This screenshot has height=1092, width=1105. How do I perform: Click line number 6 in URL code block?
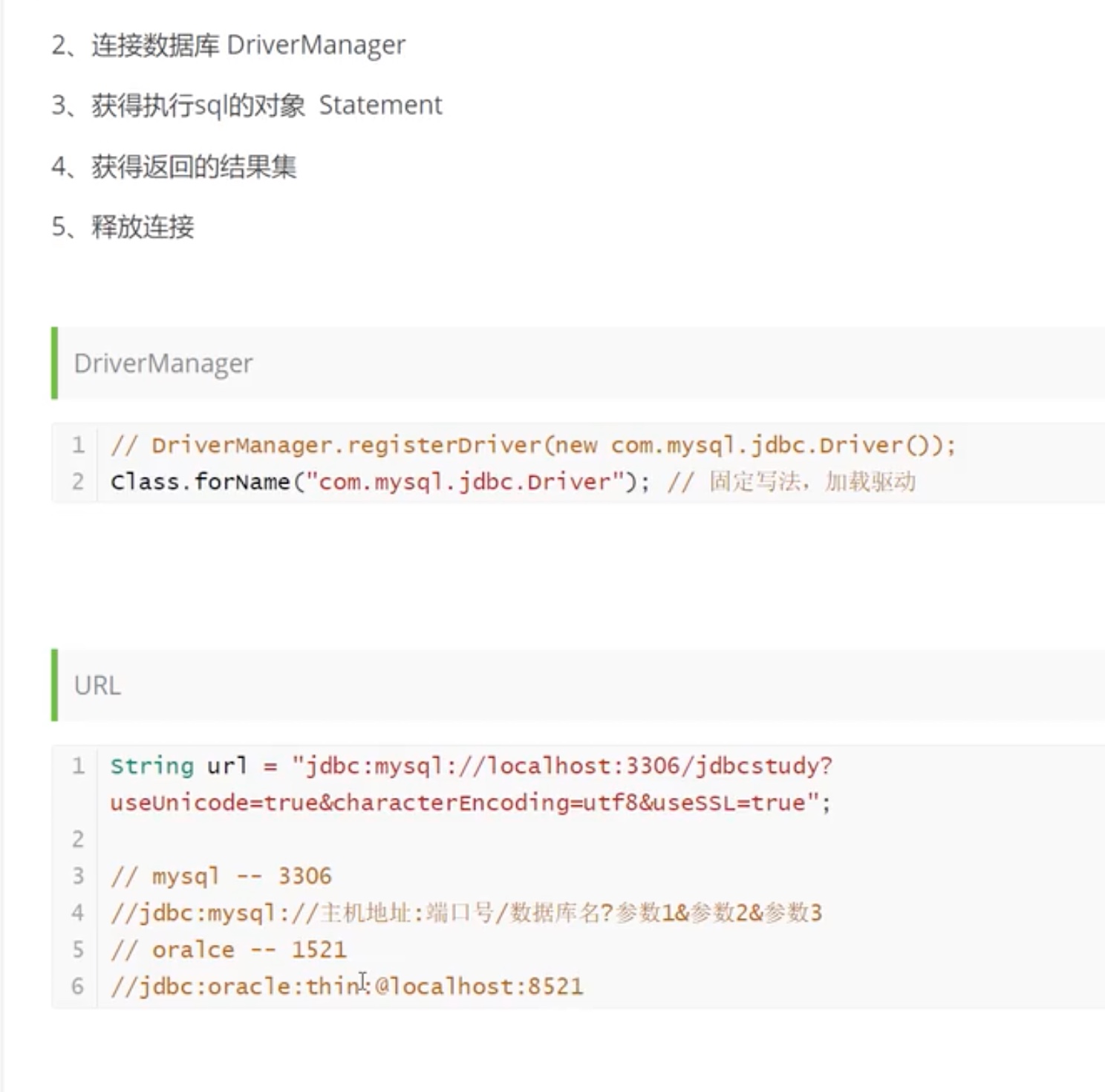point(78,987)
